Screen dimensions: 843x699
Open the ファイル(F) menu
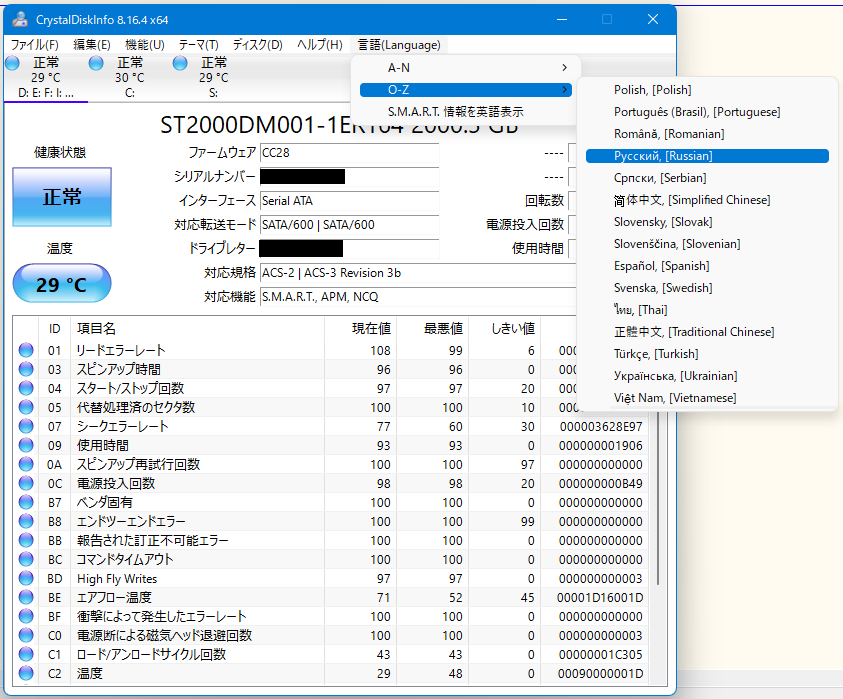pos(34,45)
